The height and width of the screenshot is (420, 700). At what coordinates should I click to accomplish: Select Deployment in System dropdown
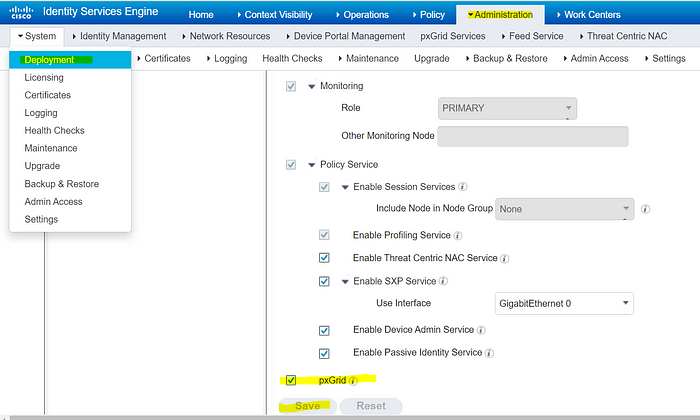70,60
